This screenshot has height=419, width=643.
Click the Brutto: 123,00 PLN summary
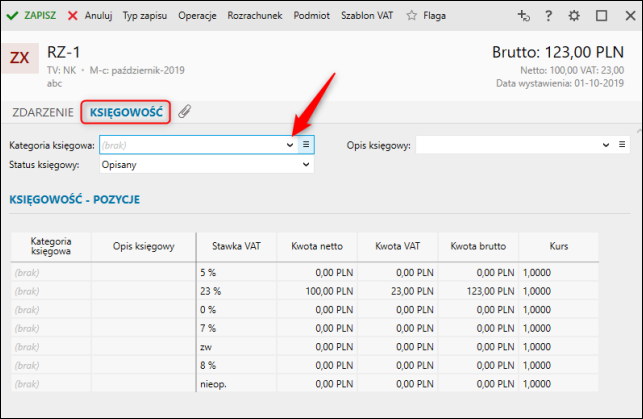click(558, 52)
